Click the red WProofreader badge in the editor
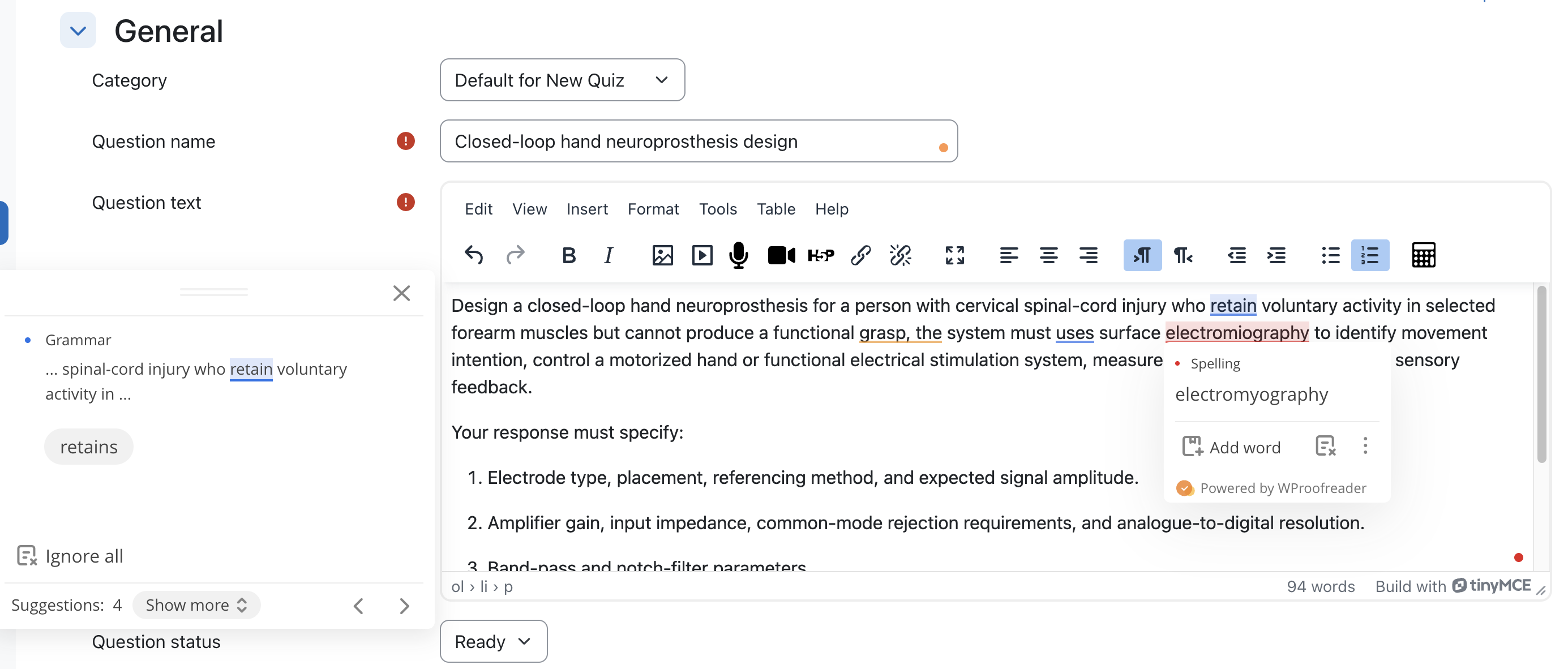 tap(1518, 557)
